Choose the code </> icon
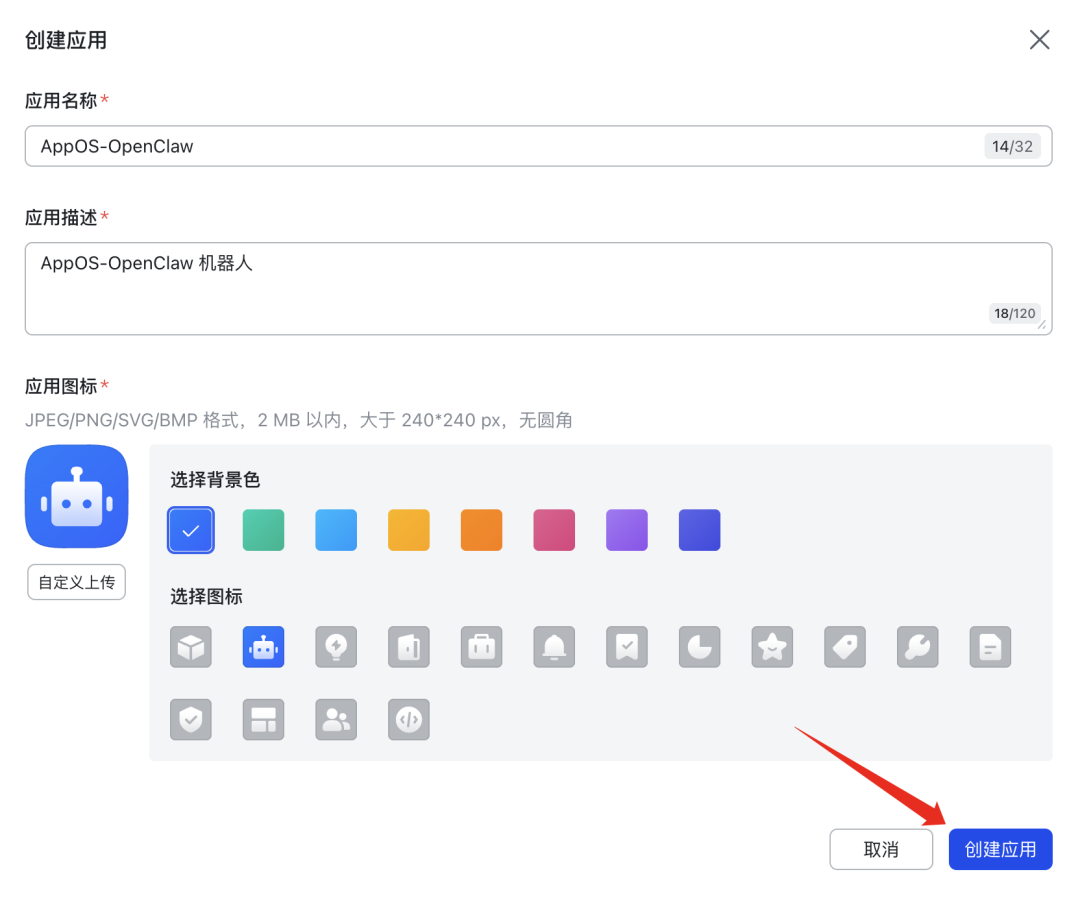Image resolution: width=1080 pixels, height=898 pixels. (408, 719)
